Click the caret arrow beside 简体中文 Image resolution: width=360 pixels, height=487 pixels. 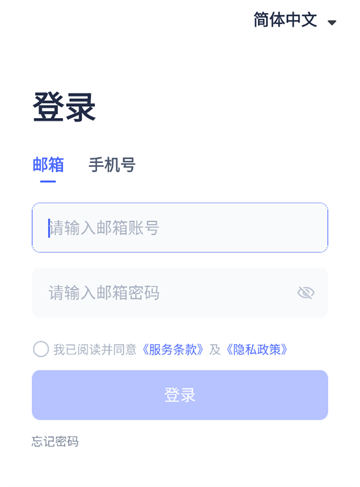point(332,22)
